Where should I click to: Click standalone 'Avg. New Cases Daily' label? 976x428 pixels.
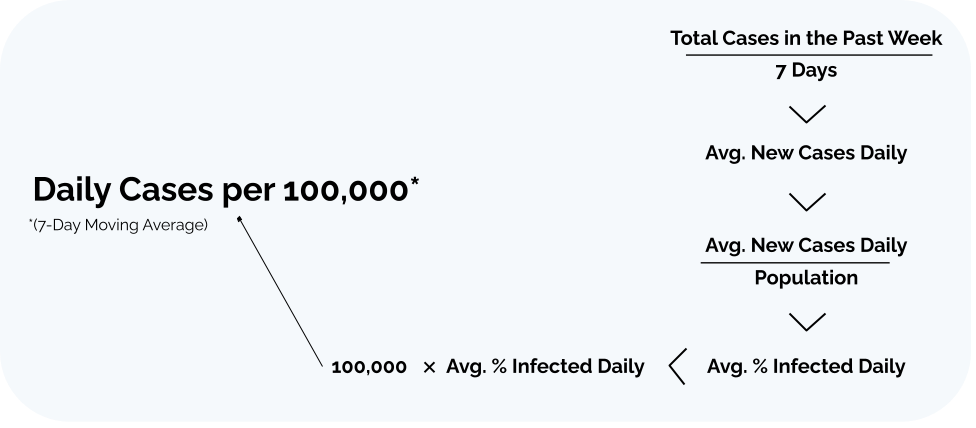(806, 153)
